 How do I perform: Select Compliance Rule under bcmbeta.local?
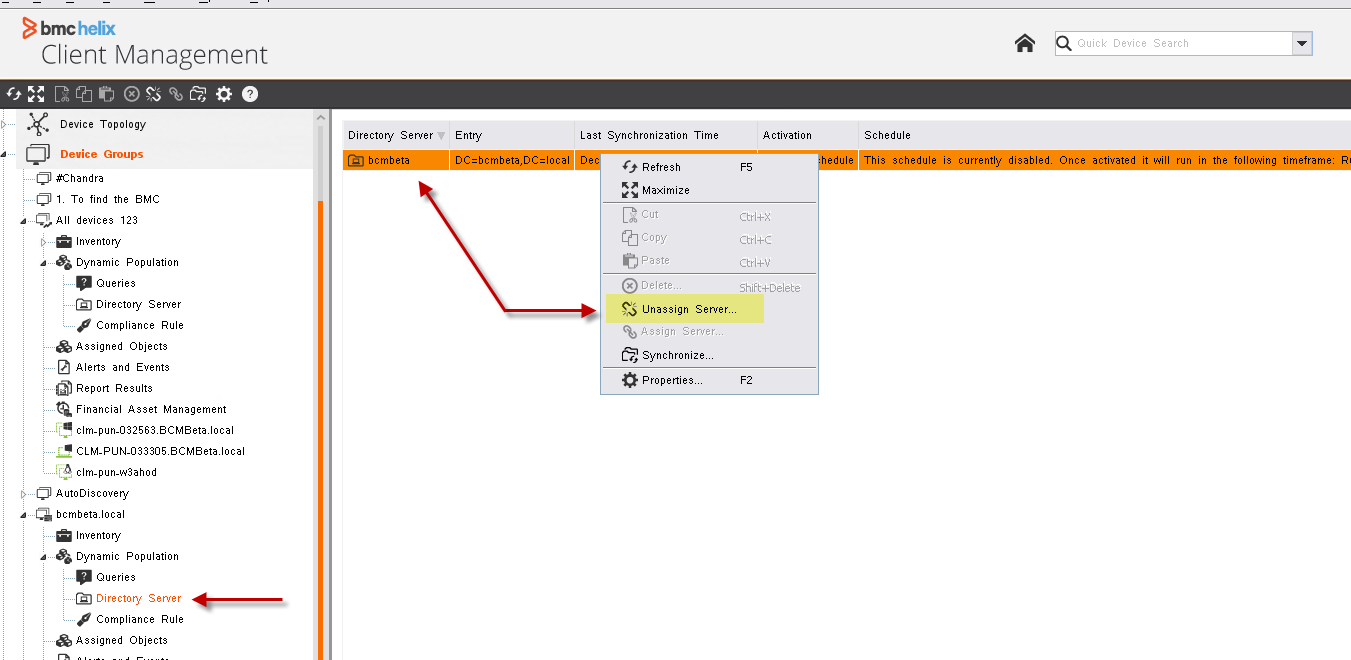pyautogui.click(x=140, y=619)
